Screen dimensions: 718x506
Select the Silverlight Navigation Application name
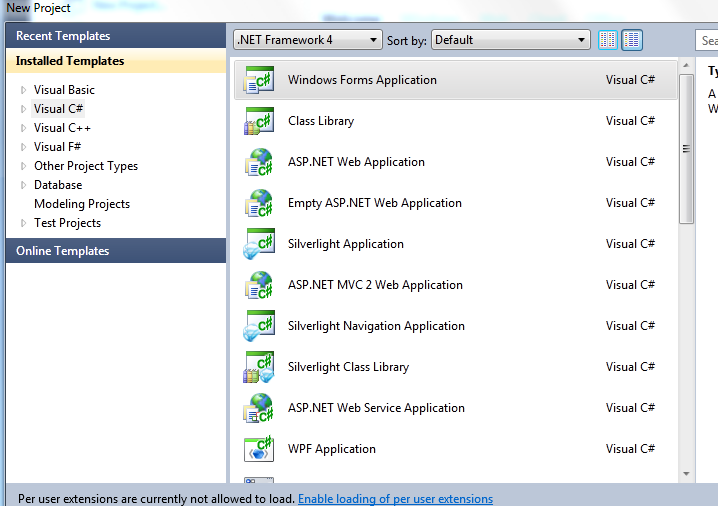pos(376,326)
